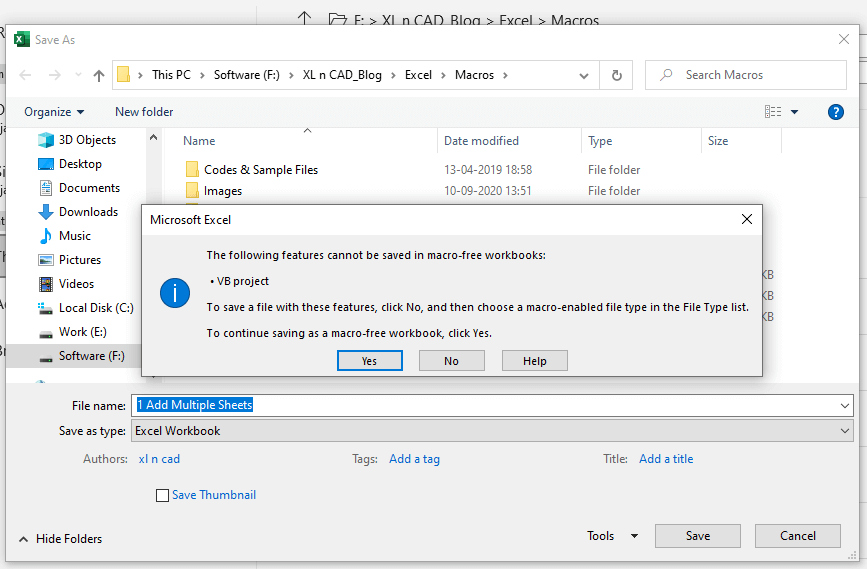Open the Tools dropdown menu

613,536
